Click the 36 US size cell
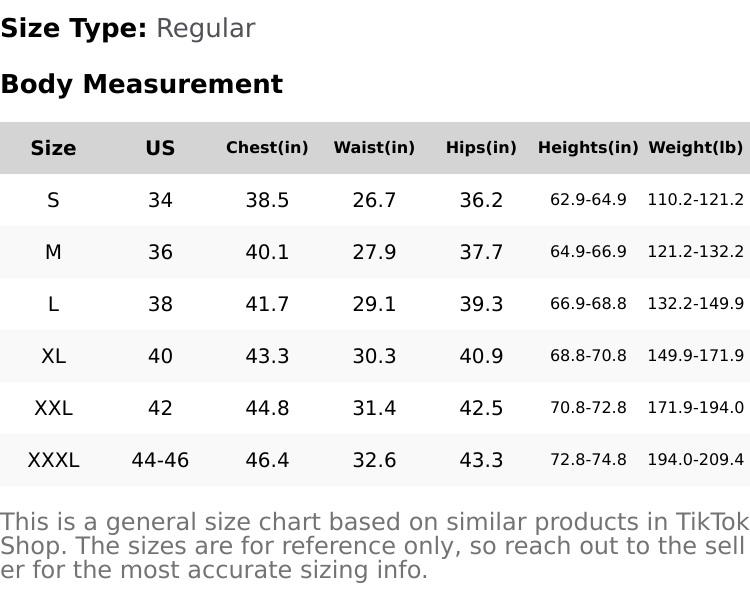Screen dimensions: 750x606 [x=160, y=252]
